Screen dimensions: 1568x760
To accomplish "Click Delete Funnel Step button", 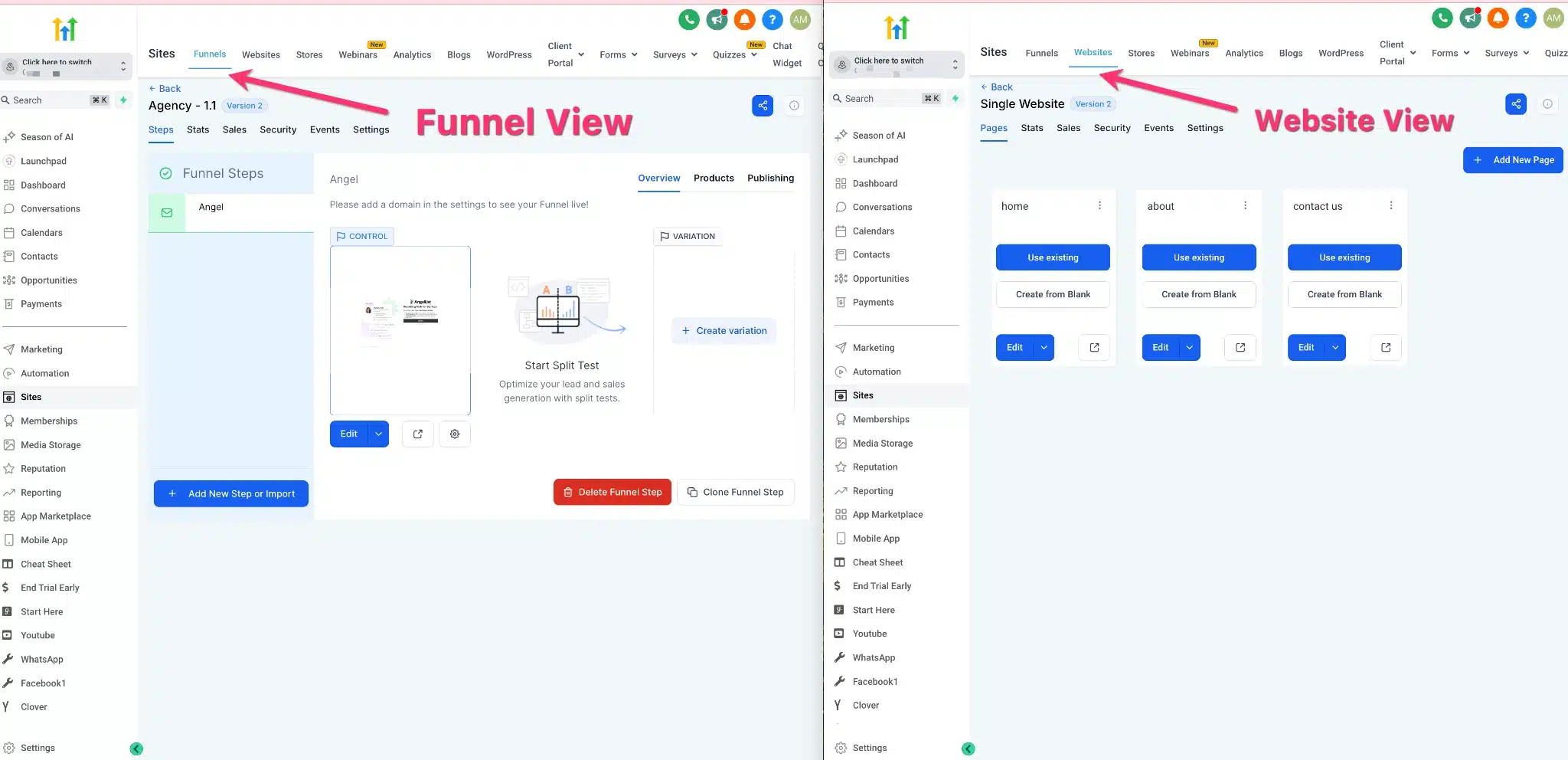I will point(612,492).
